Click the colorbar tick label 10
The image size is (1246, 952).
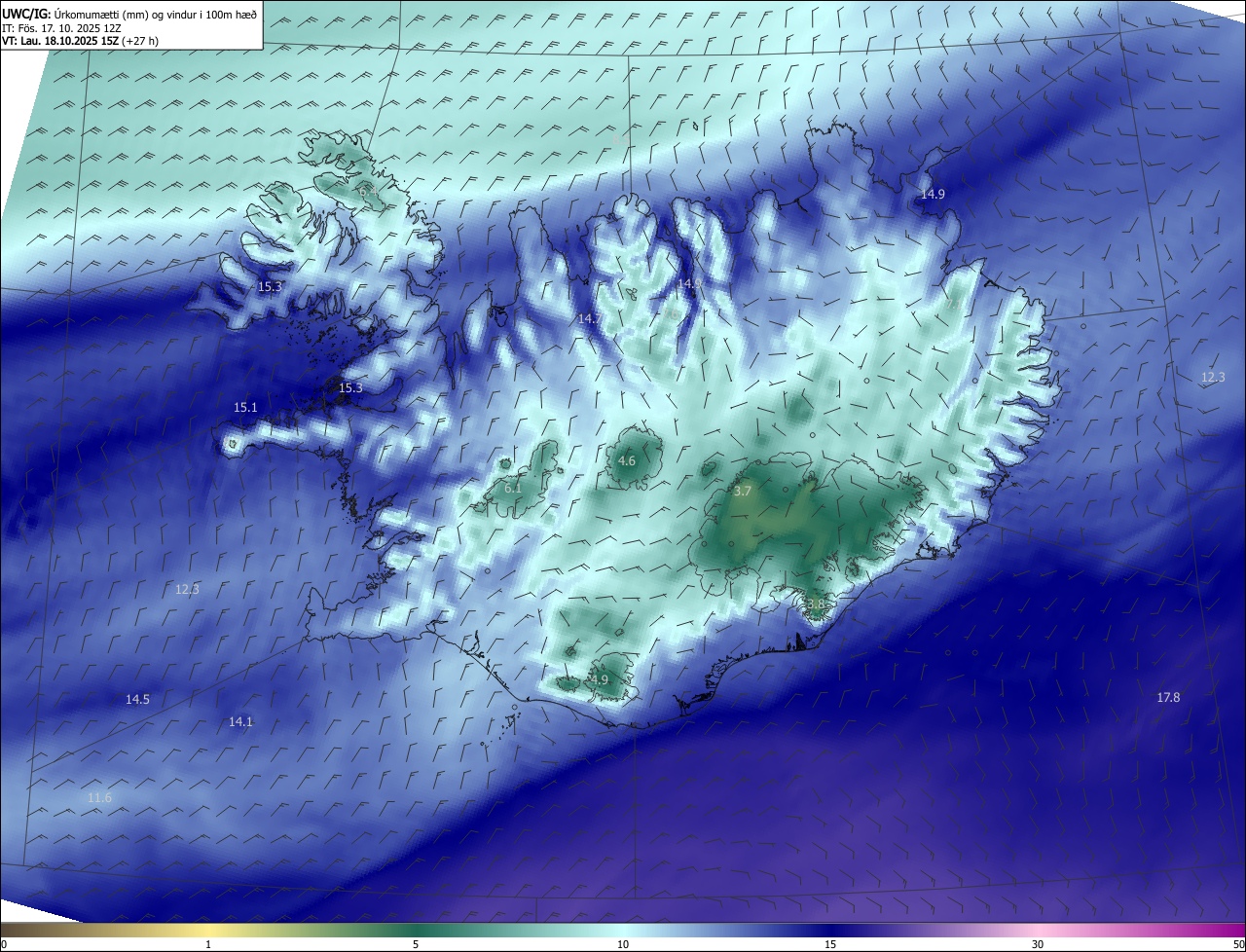(623, 944)
